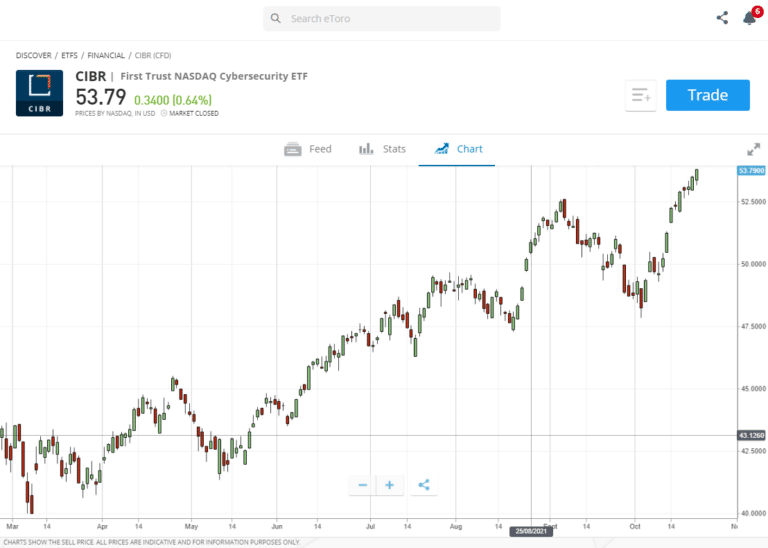Image resolution: width=768 pixels, height=548 pixels.
Task: Click First Trust NASDAQ Cybersecurity ETF title
Action: (214, 76)
